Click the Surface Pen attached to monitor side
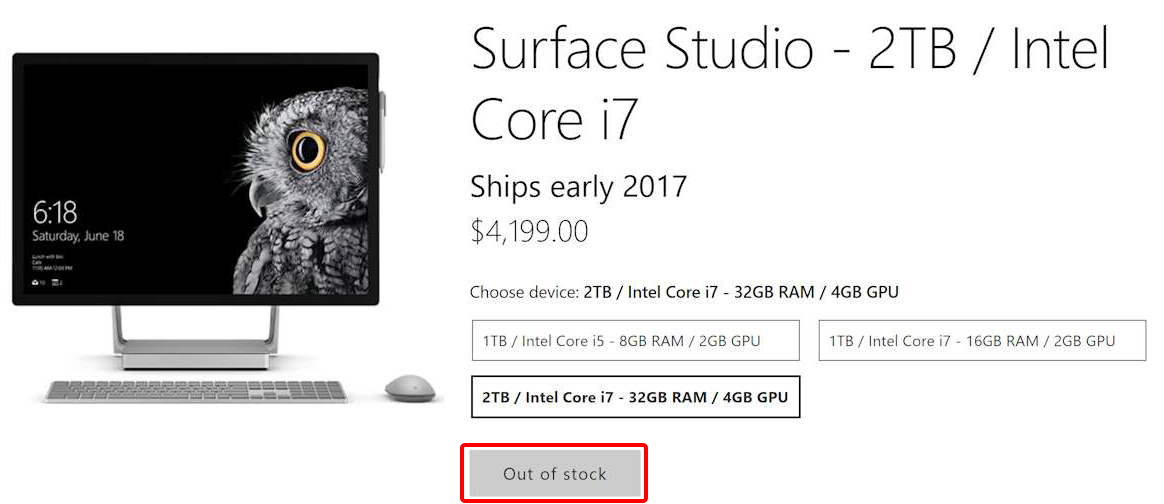 click(382, 131)
